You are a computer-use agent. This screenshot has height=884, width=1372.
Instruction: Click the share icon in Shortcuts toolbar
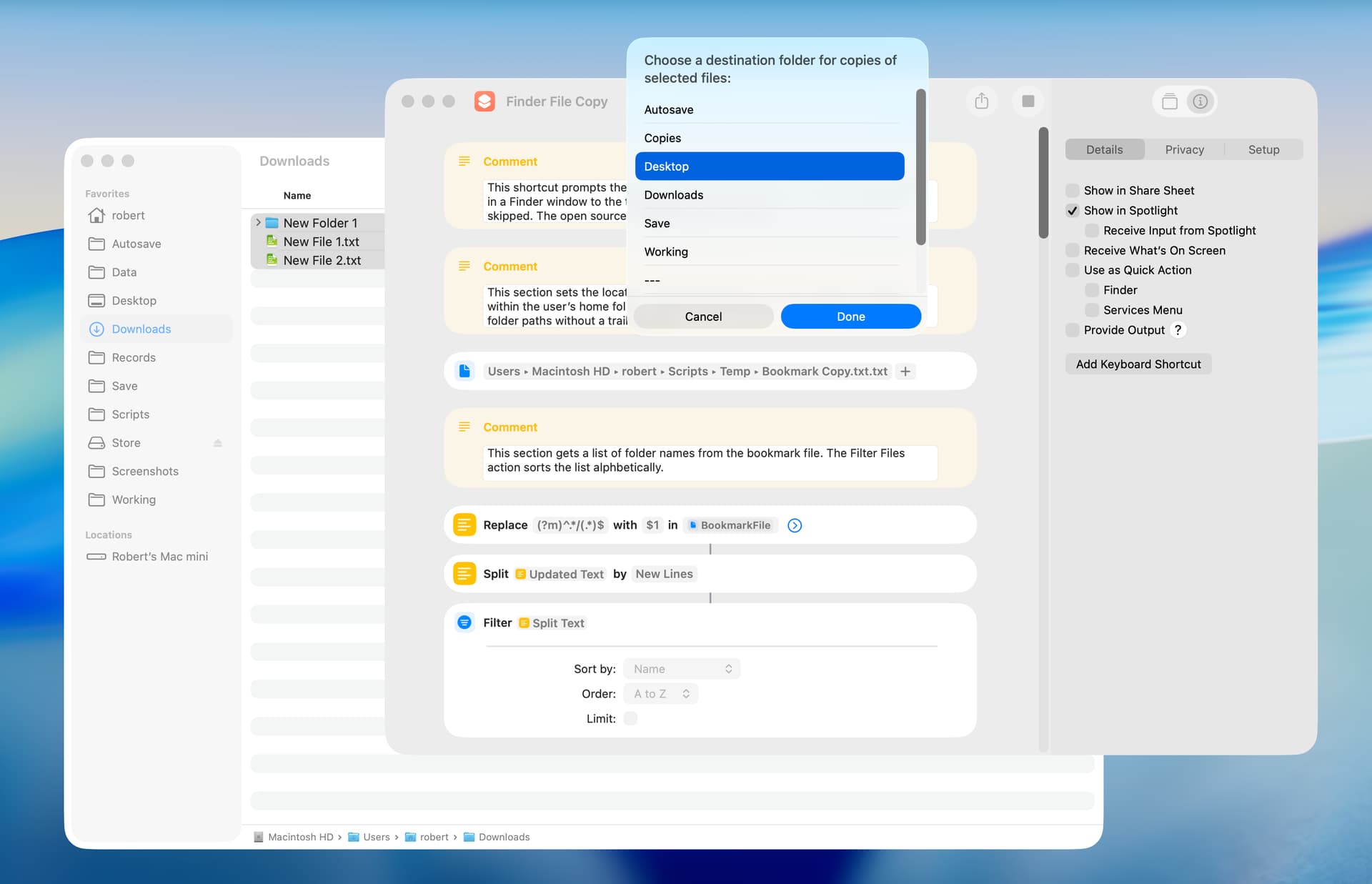(981, 101)
